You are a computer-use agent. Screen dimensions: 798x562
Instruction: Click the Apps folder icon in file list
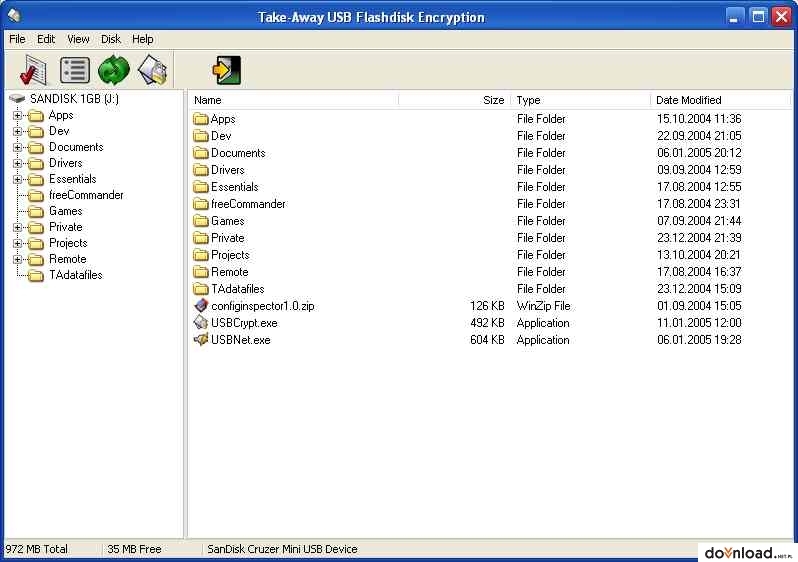[201, 119]
